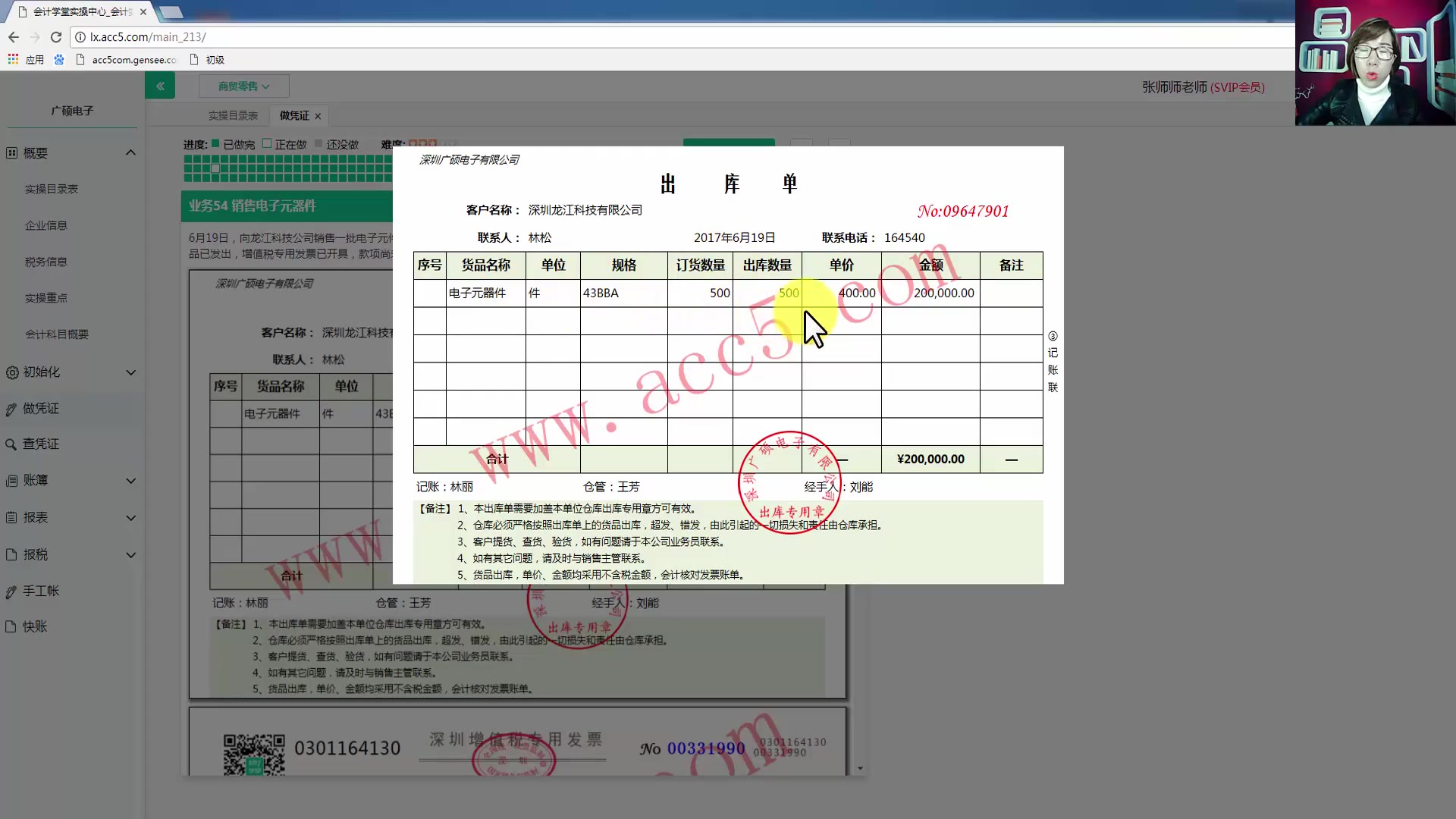Screen dimensions: 1456x819
Task: Click the 业务54 销售电子元器件 header
Action: [x=253, y=206]
